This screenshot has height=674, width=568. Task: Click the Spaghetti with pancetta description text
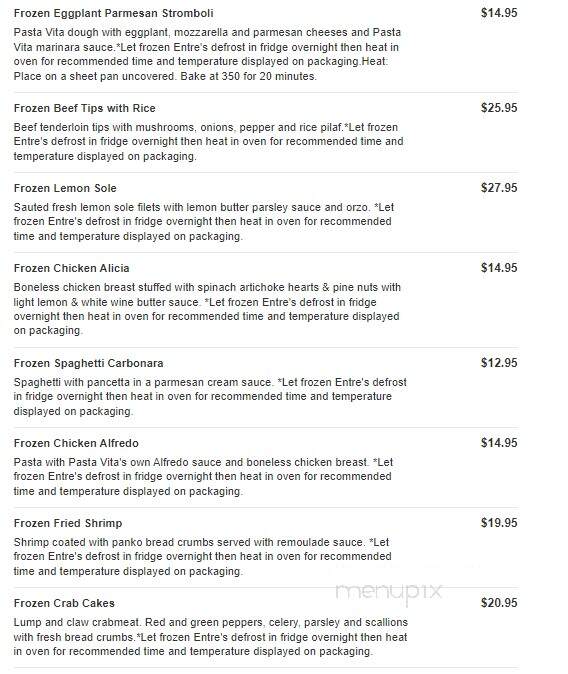click(x=210, y=397)
